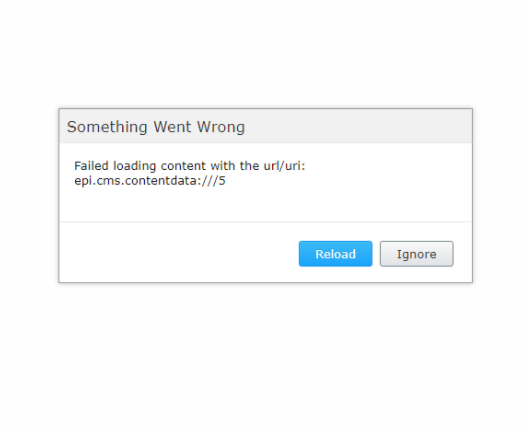Click the word 'Wrong' in the title

(x=221, y=127)
